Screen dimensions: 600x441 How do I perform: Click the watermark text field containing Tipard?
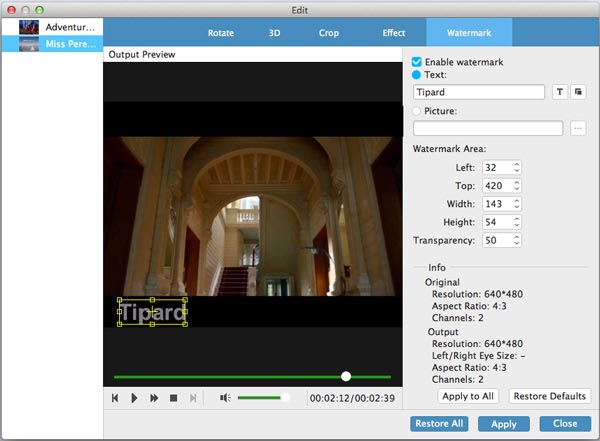478,92
